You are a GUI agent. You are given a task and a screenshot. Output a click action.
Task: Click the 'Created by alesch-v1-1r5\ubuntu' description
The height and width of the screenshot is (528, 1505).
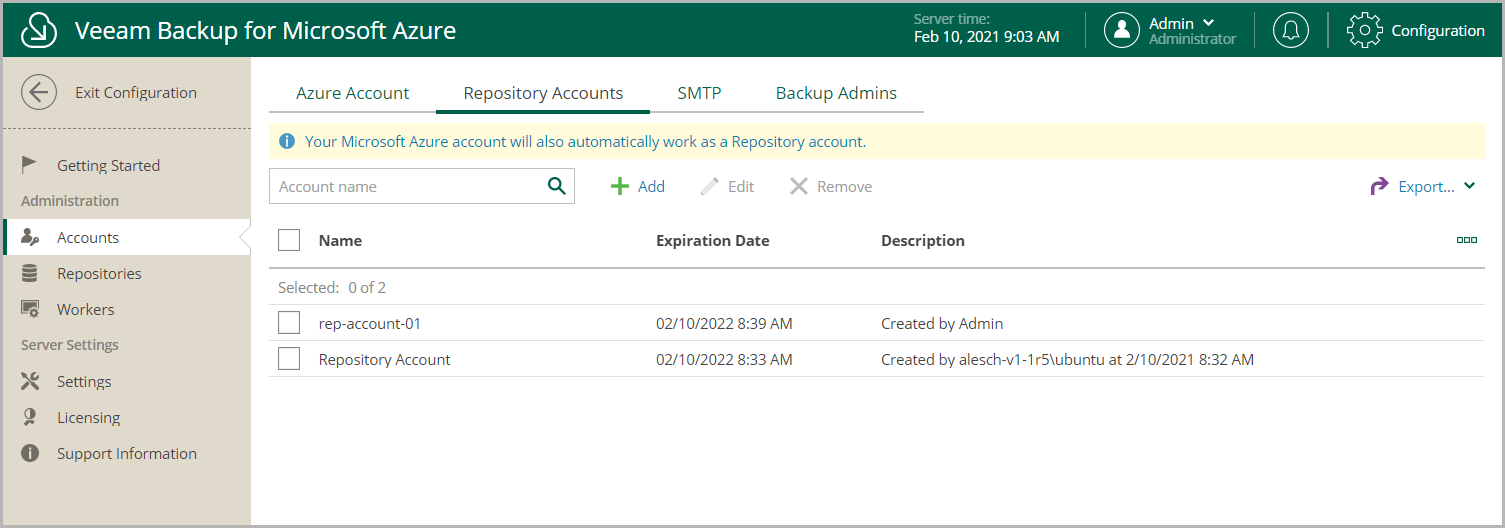pyautogui.click(x=1067, y=359)
